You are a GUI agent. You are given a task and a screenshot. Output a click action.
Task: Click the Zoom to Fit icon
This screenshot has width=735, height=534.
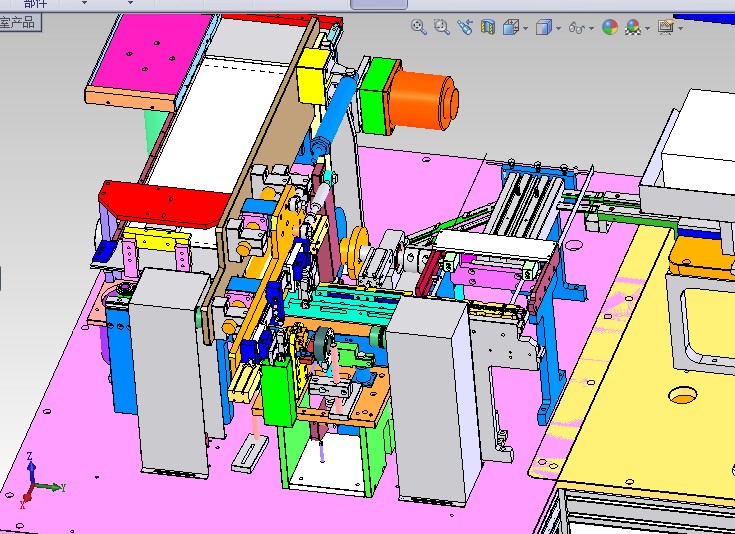pos(419,27)
